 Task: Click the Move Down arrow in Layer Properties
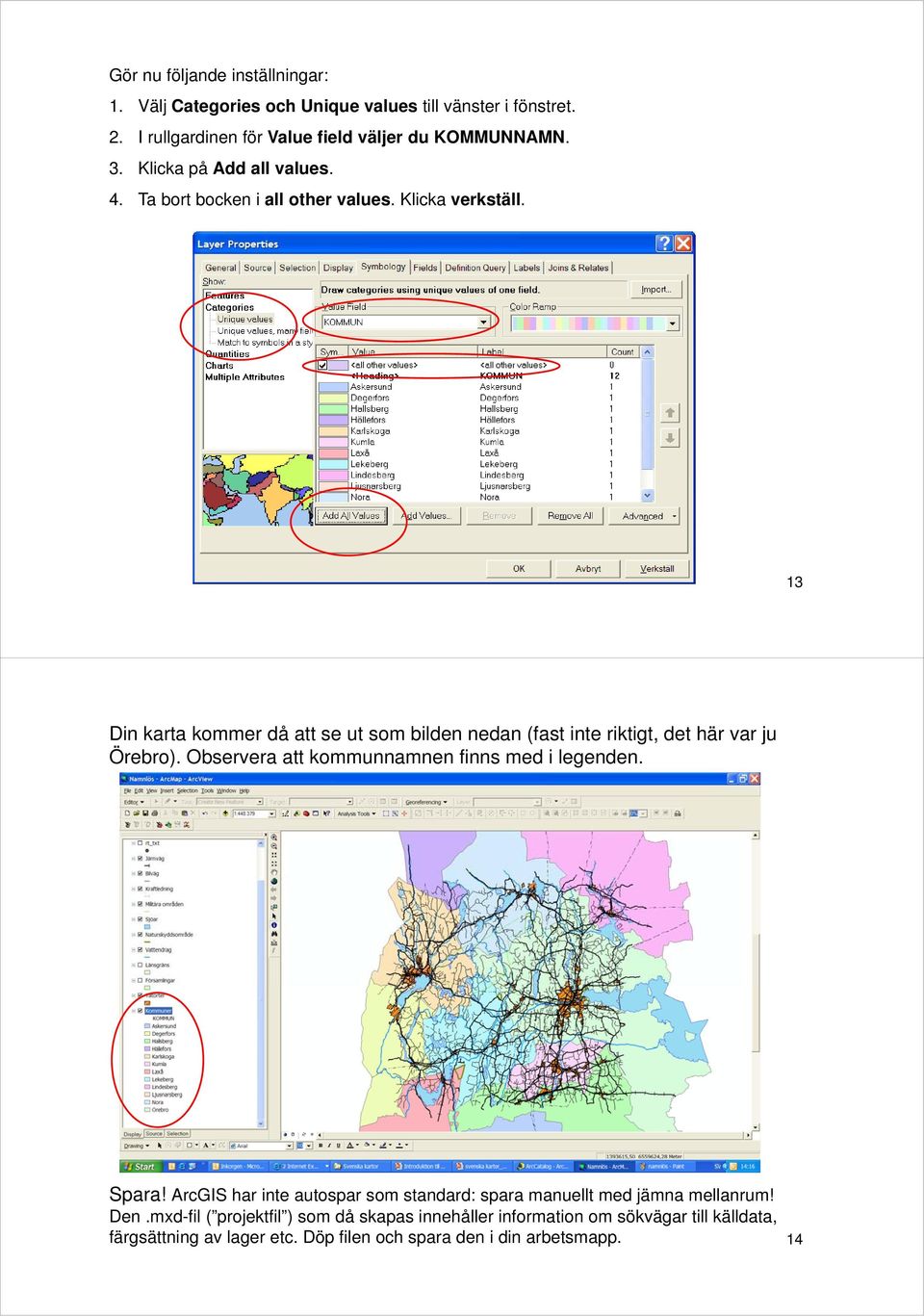pos(671,438)
